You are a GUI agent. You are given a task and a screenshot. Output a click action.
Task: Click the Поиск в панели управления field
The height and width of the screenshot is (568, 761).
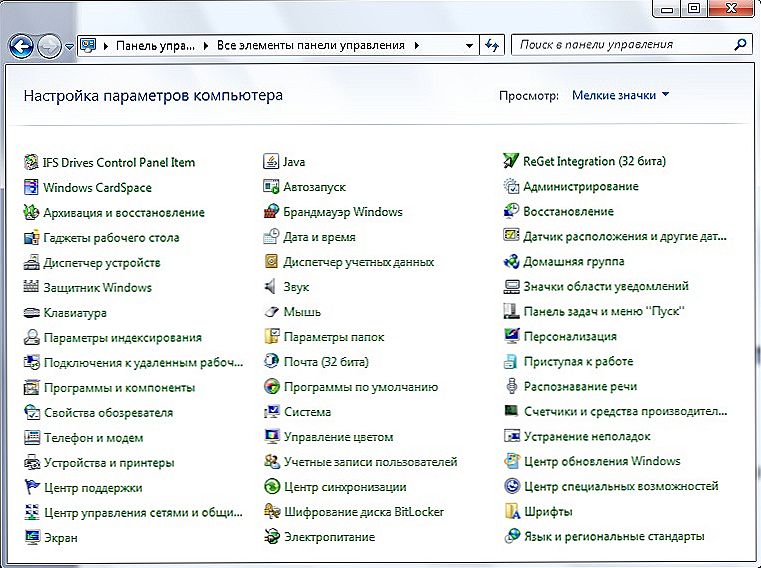(x=632, y=45)
